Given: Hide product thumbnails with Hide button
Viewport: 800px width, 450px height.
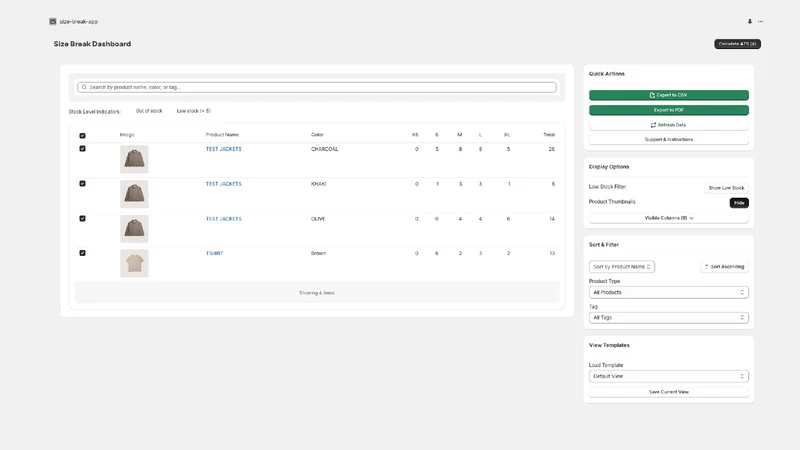Looking at the screenshot, I should pos(739,203).
